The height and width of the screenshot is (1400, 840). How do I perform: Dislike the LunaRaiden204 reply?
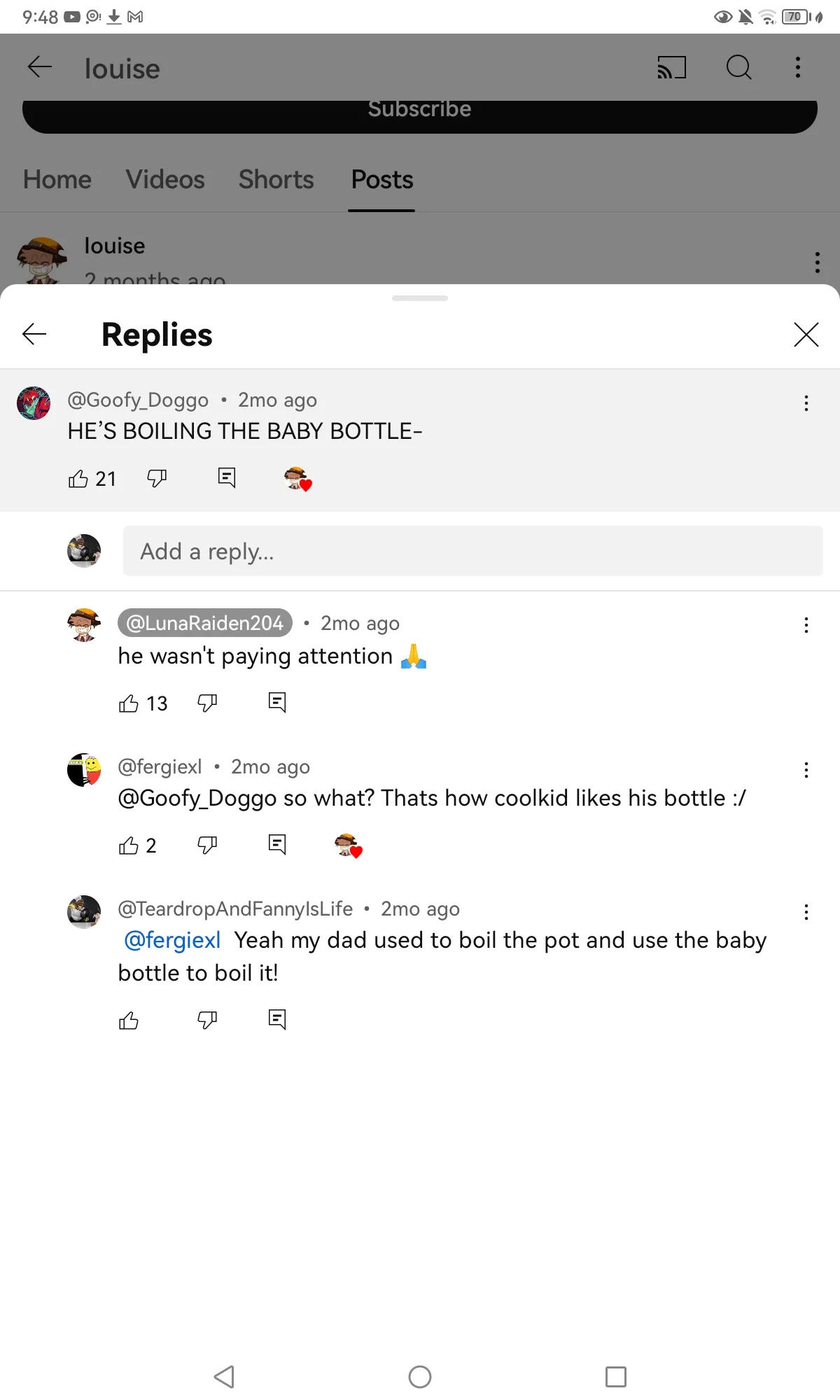click(x=207, y=702)
